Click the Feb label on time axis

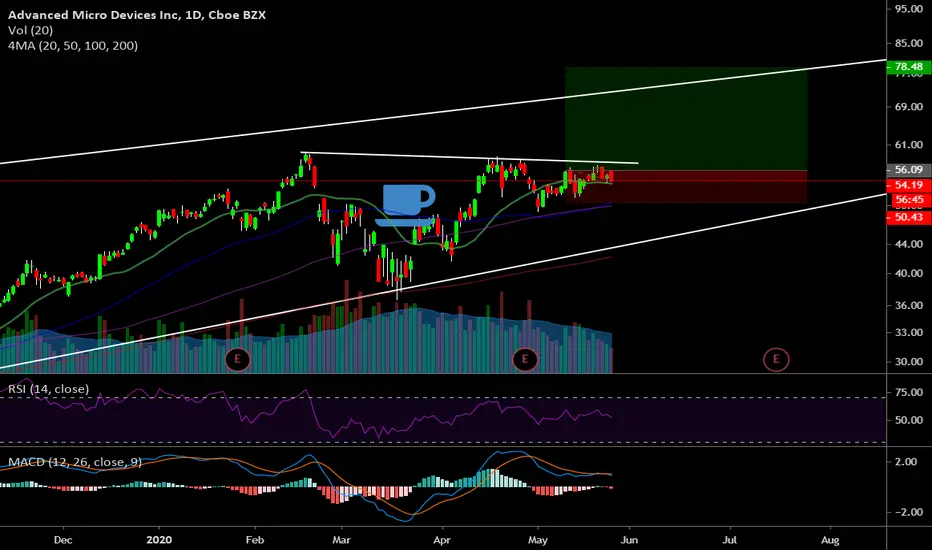coord(254,540)
